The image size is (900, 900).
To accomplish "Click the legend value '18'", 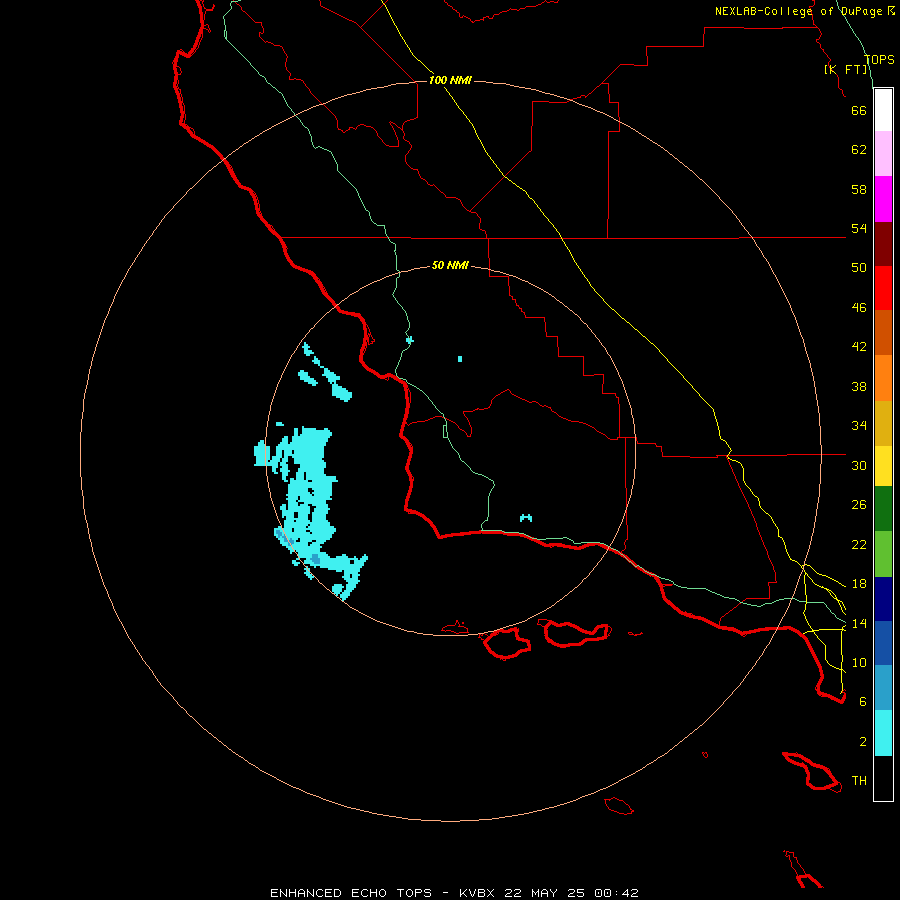I will pos(859,584).
